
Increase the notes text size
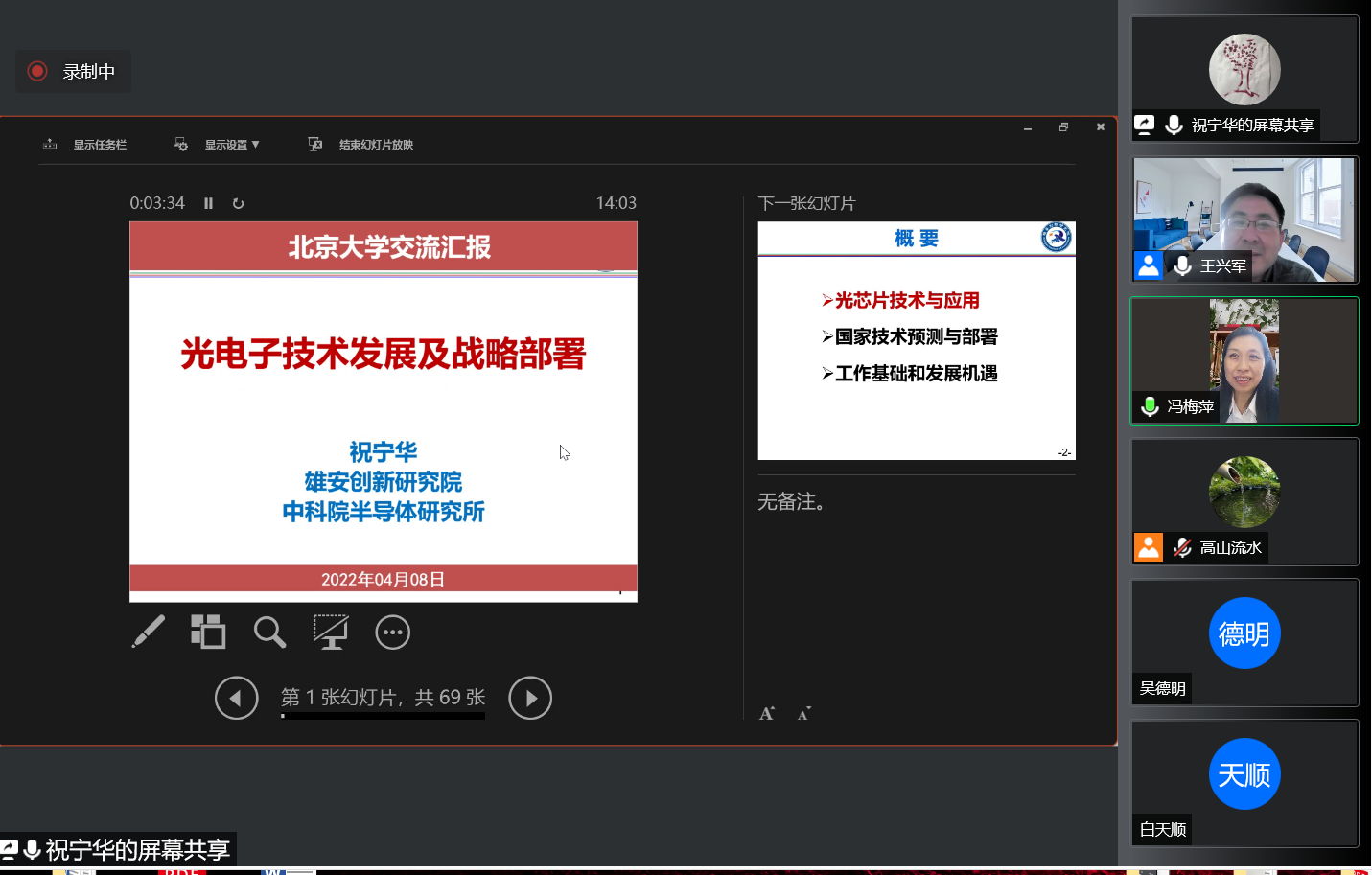(767, 713)
